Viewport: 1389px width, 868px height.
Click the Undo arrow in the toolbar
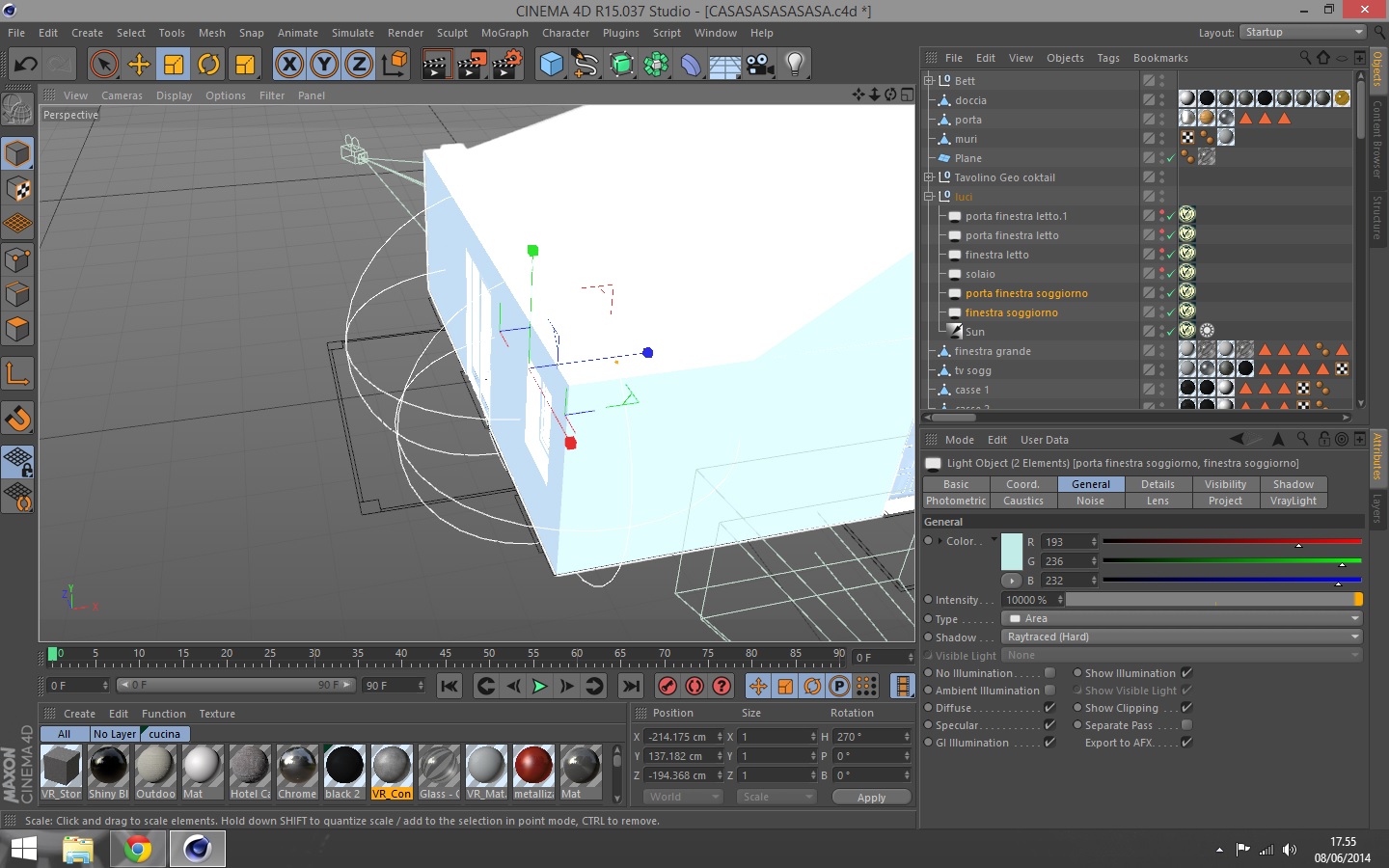pyautogui.click(x=26, y=65)
